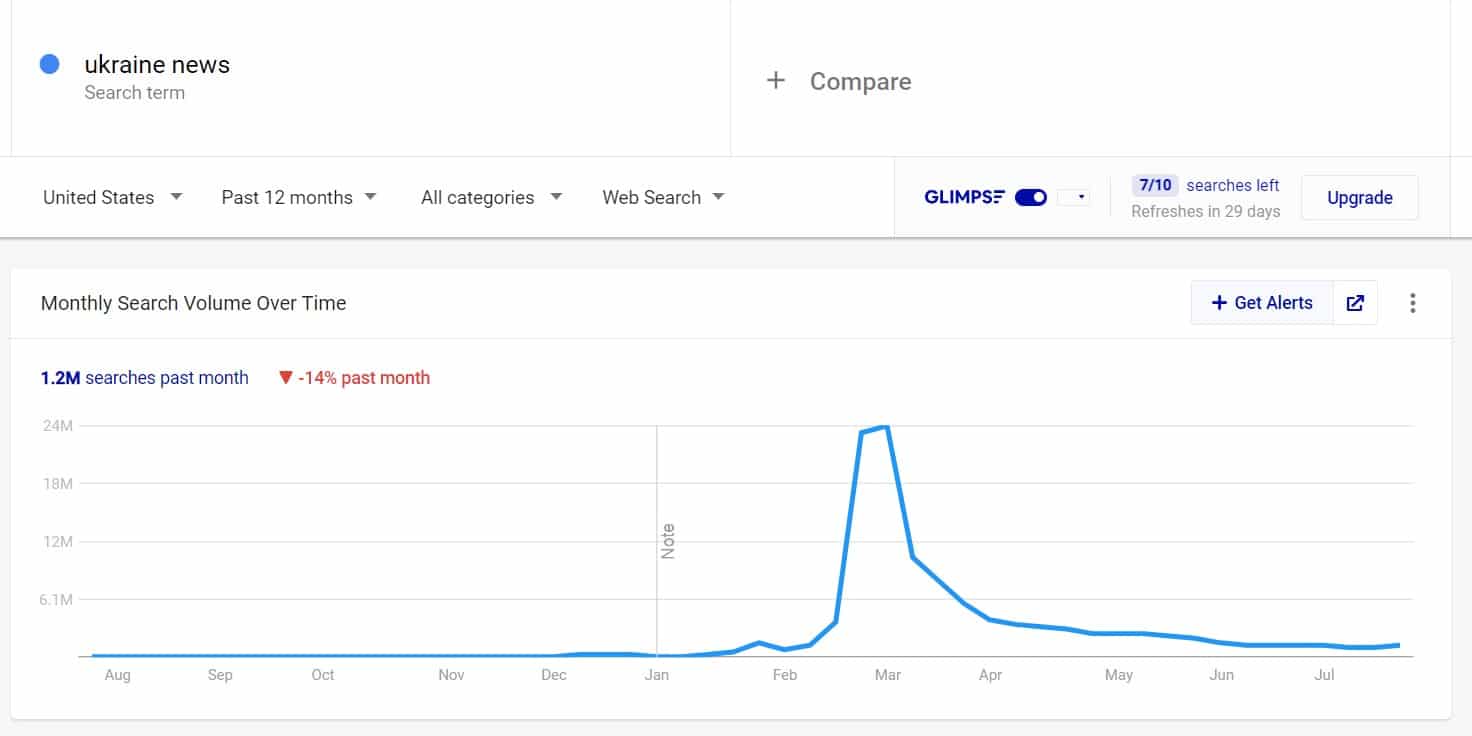Image resolution: width=1472 pixels, height=736 pixels.
Task: Change the Web Search type dropdown
Action: point(663,197)
